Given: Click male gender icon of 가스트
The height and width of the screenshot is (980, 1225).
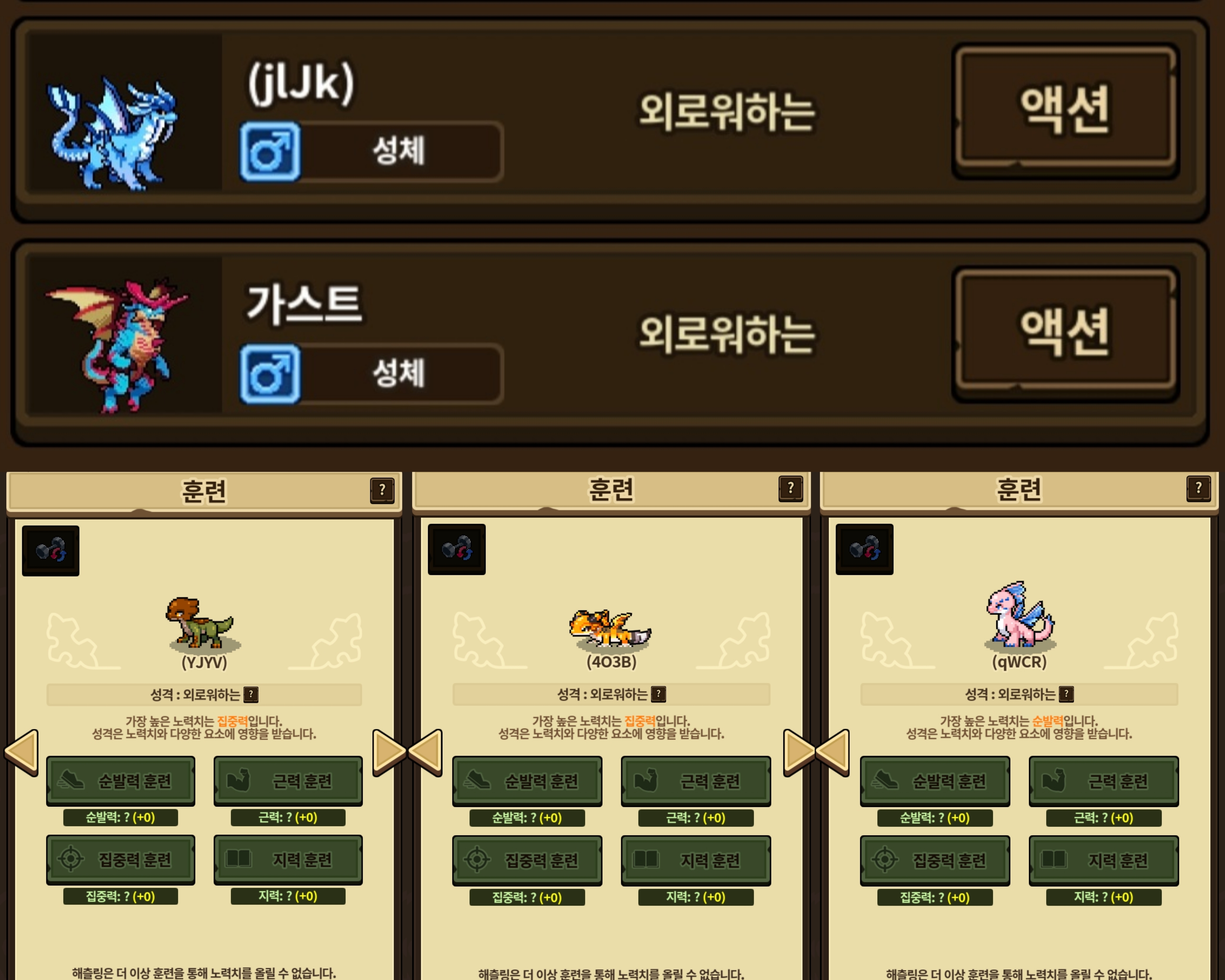Looking at the screenshot, I should tap(270, 374).
